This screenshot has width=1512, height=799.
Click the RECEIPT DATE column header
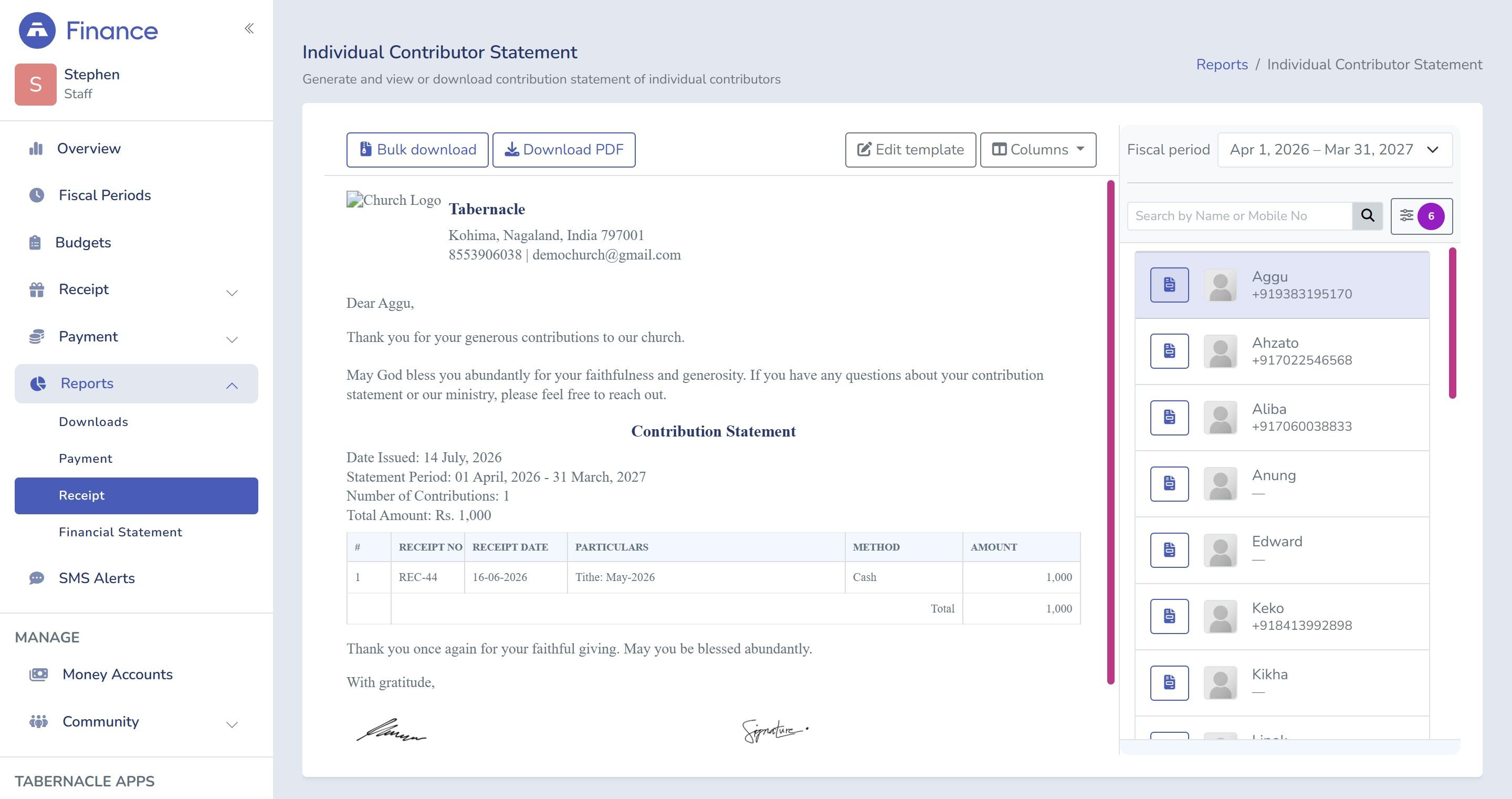click(516, 547)
